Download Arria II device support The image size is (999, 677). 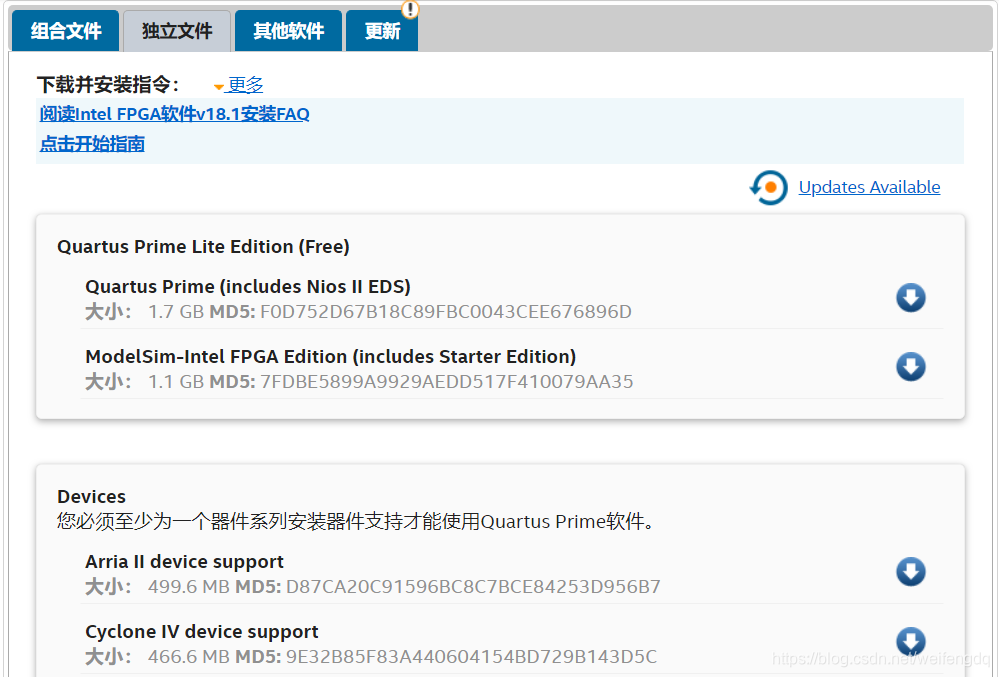pos(910,572)
